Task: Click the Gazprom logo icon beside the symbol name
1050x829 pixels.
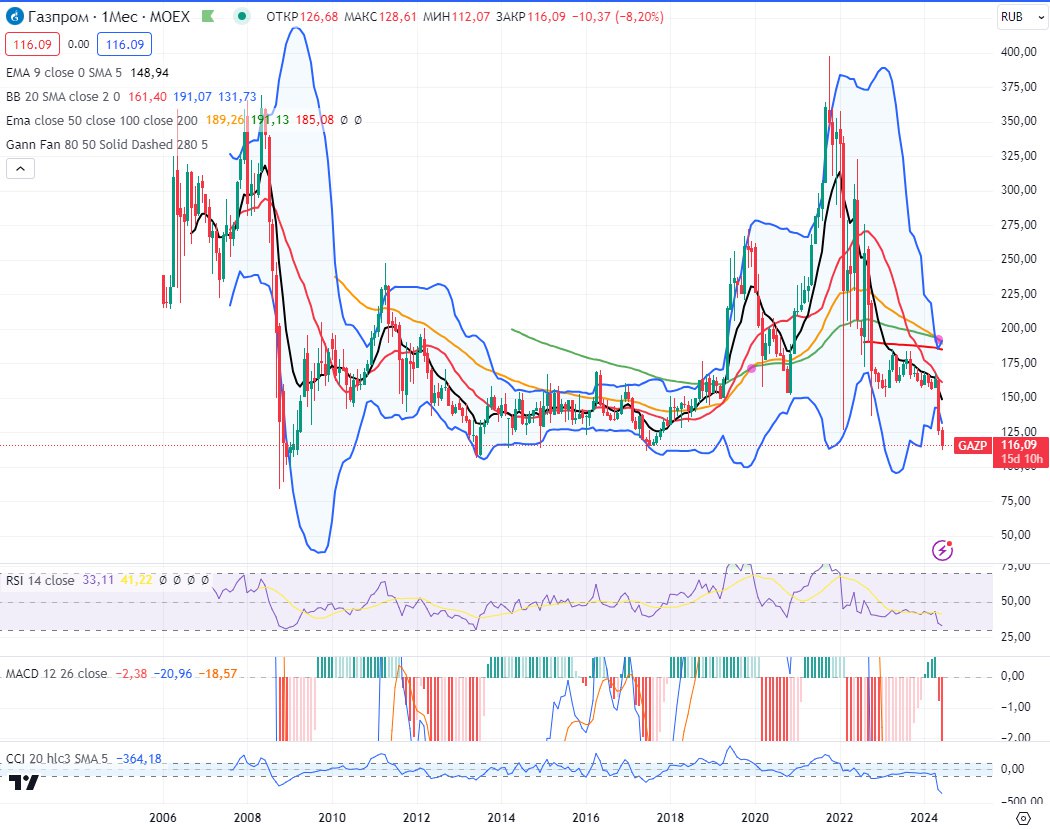Action: pos(14,17)
